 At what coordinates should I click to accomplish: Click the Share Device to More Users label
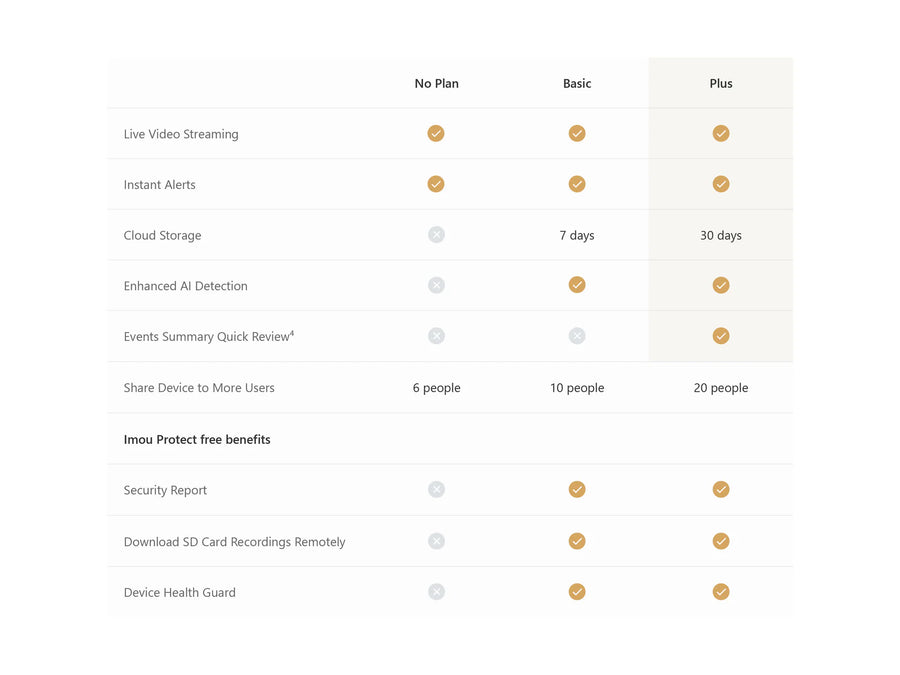[x=199, y=388]
